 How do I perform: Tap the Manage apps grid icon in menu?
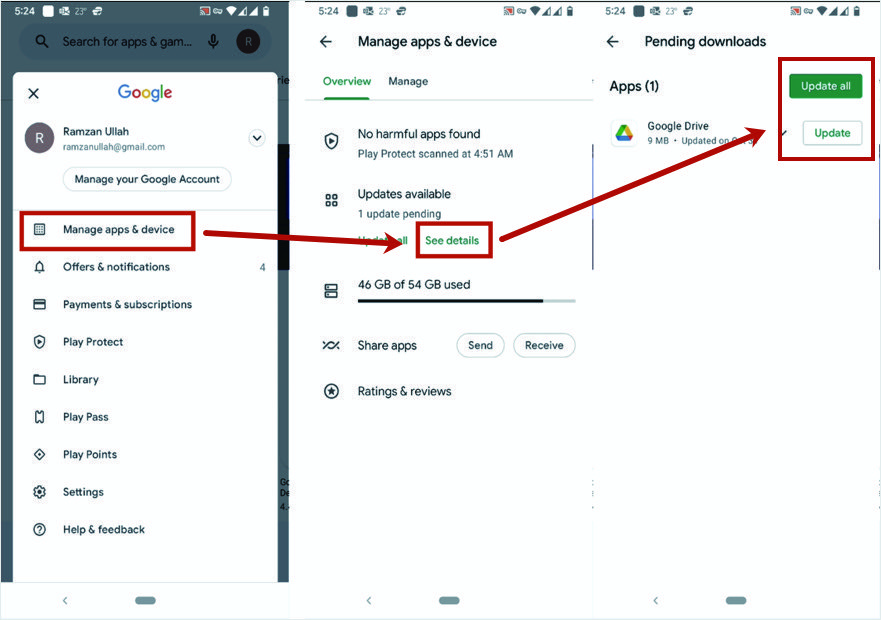coord(39,229)
